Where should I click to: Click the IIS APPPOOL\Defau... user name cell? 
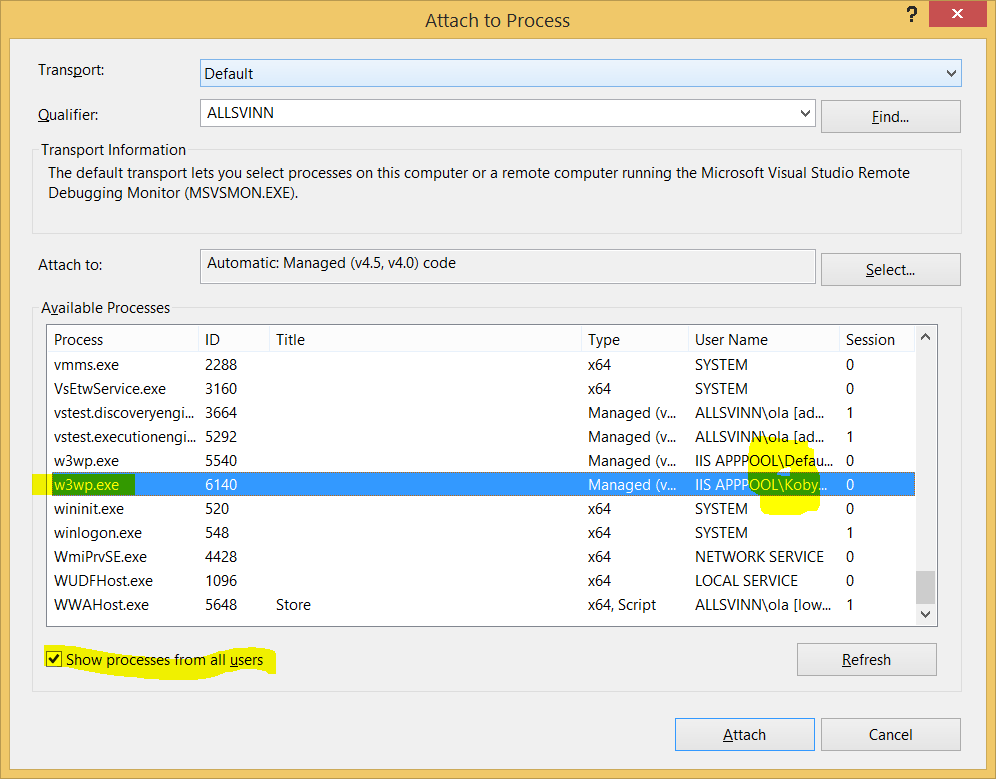point(764,461)
